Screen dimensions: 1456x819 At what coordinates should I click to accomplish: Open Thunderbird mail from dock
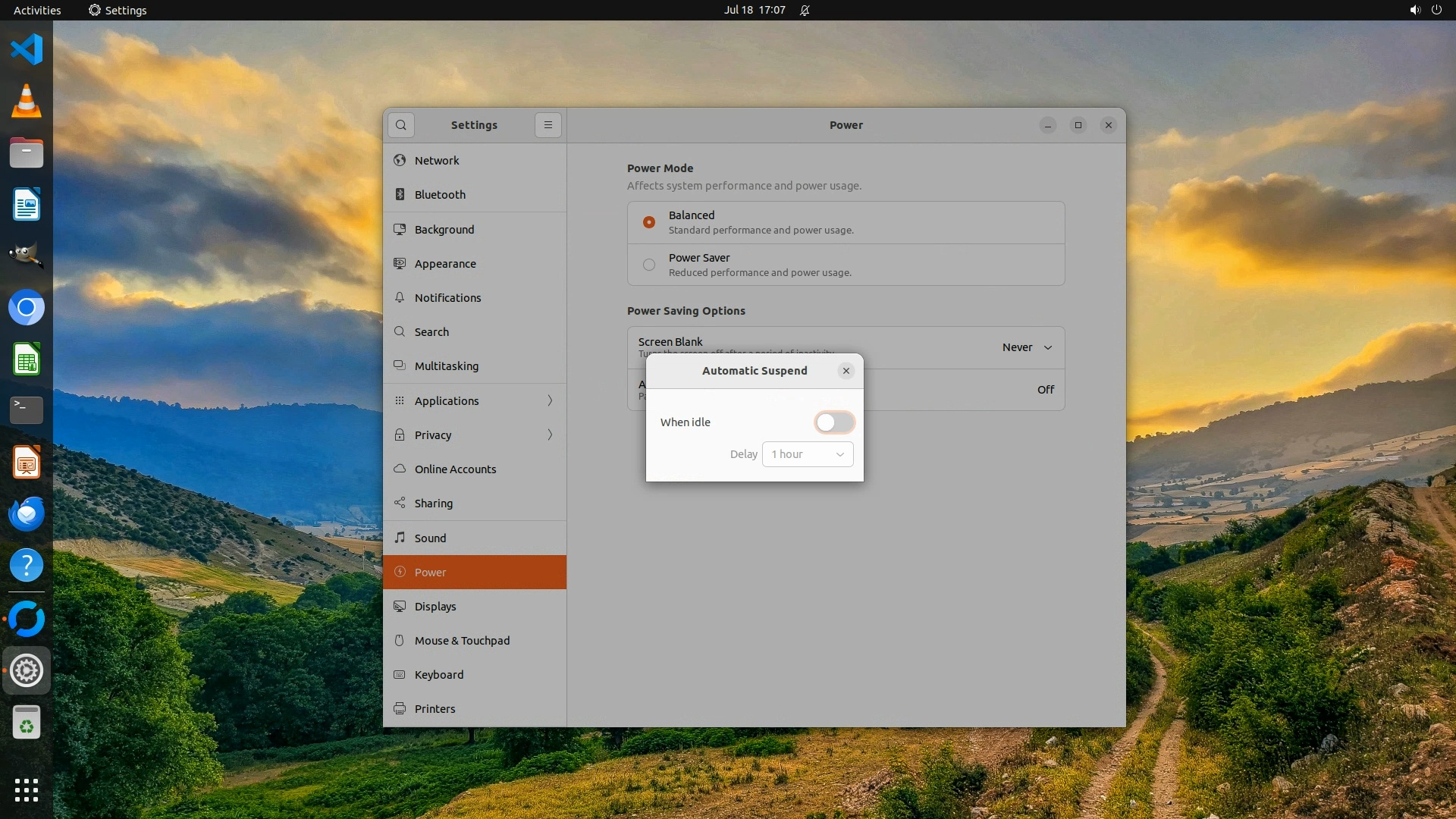[x=27, y=514]
